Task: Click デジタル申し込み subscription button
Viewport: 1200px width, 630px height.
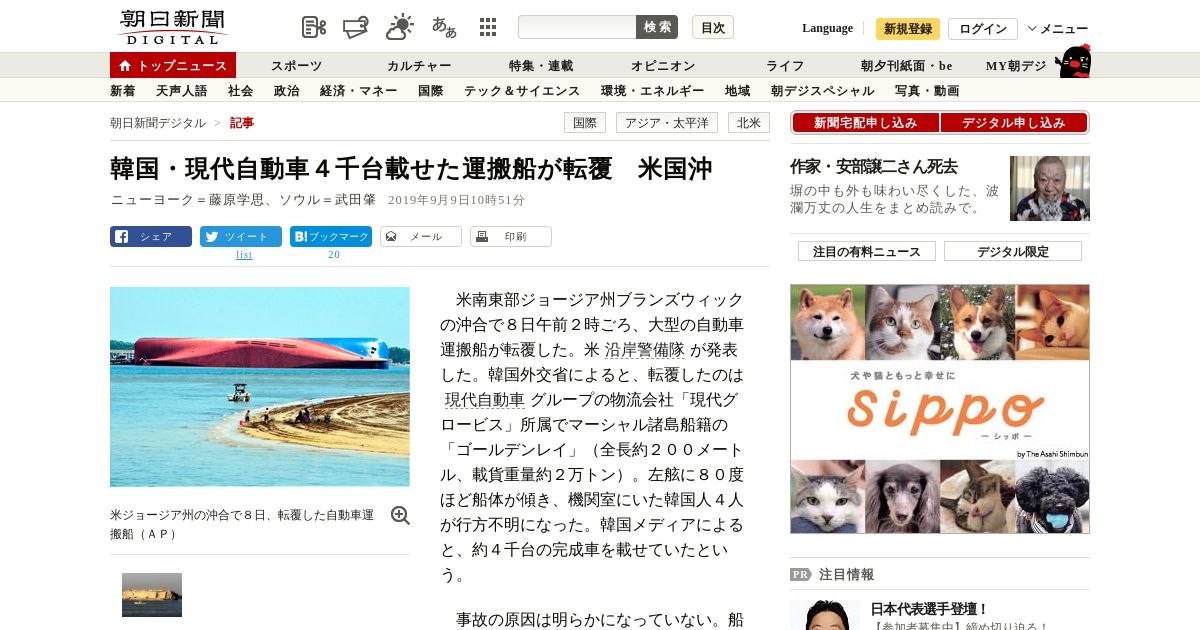Action: [1014, 123]
